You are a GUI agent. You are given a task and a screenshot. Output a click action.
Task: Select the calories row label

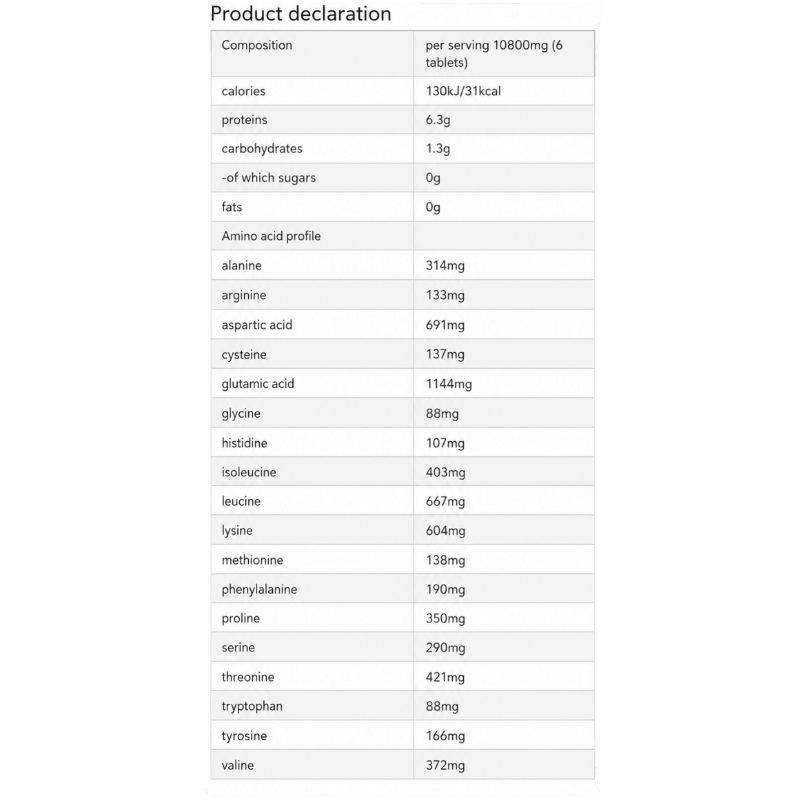[x=243, y=91]
